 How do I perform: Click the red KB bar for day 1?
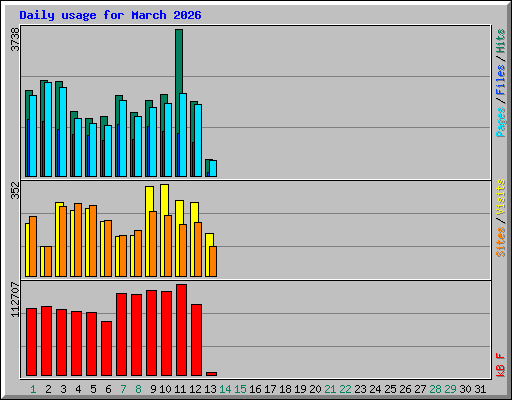pyautogui.click(x=31, y=342)
